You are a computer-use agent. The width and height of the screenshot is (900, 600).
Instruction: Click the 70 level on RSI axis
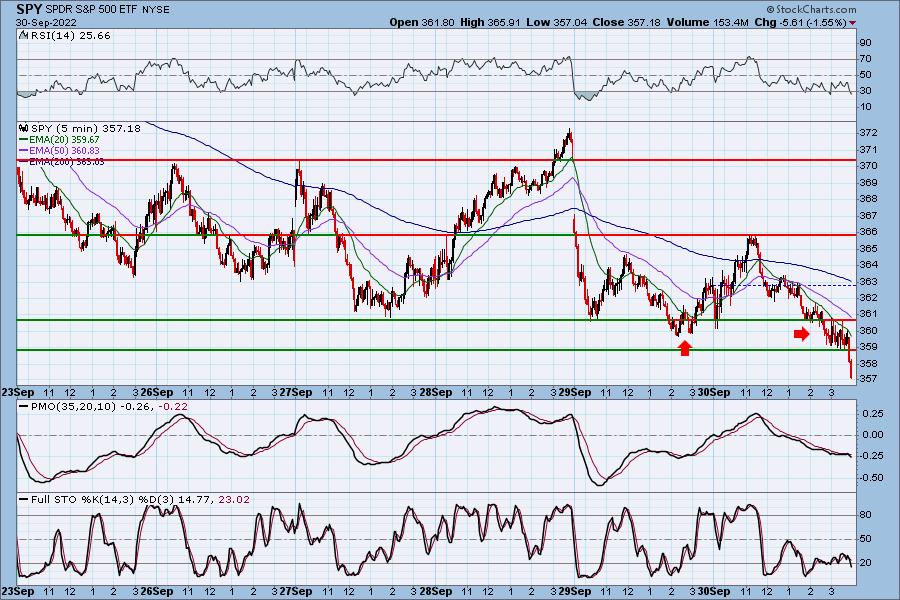click(866, 59)
